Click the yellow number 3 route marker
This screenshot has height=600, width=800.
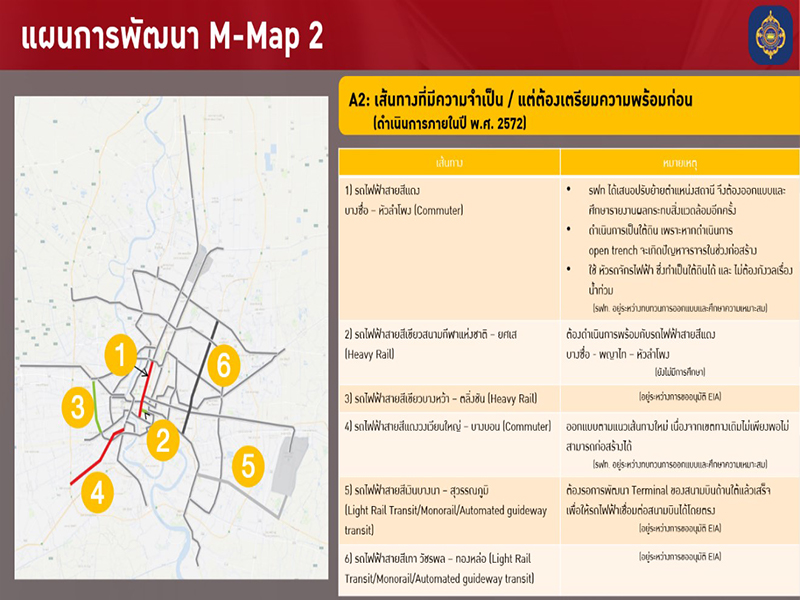coord(75,407)
